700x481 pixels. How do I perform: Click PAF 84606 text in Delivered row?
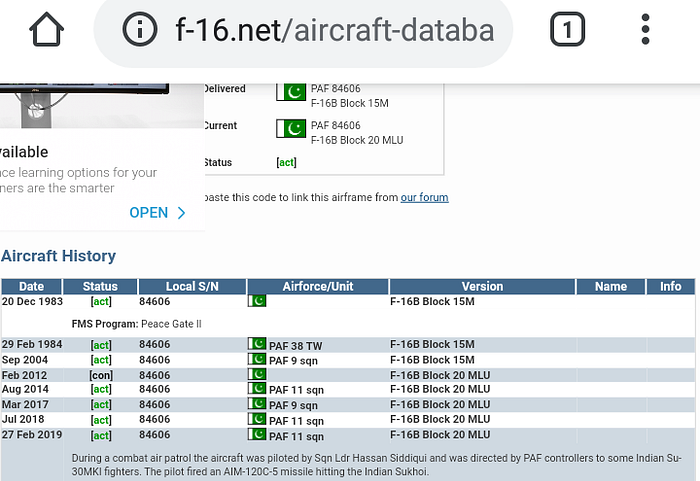336,88
